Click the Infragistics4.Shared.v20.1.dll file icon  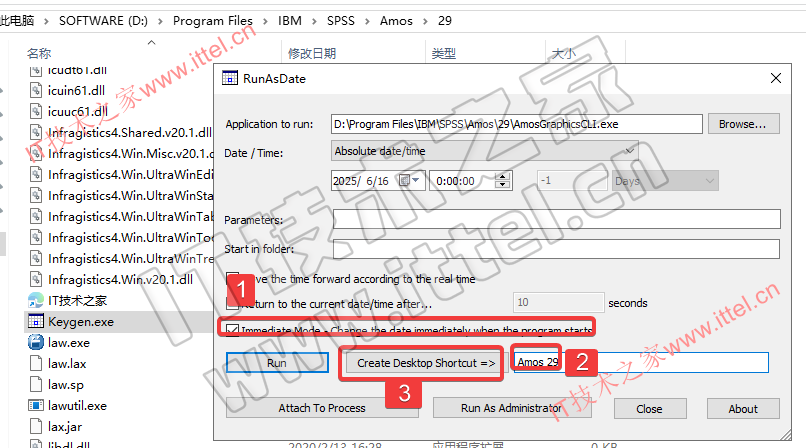click(35, 133)
